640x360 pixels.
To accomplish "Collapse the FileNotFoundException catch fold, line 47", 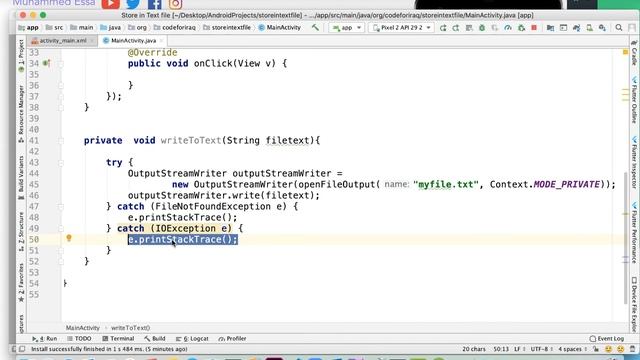I will (61, 207).
